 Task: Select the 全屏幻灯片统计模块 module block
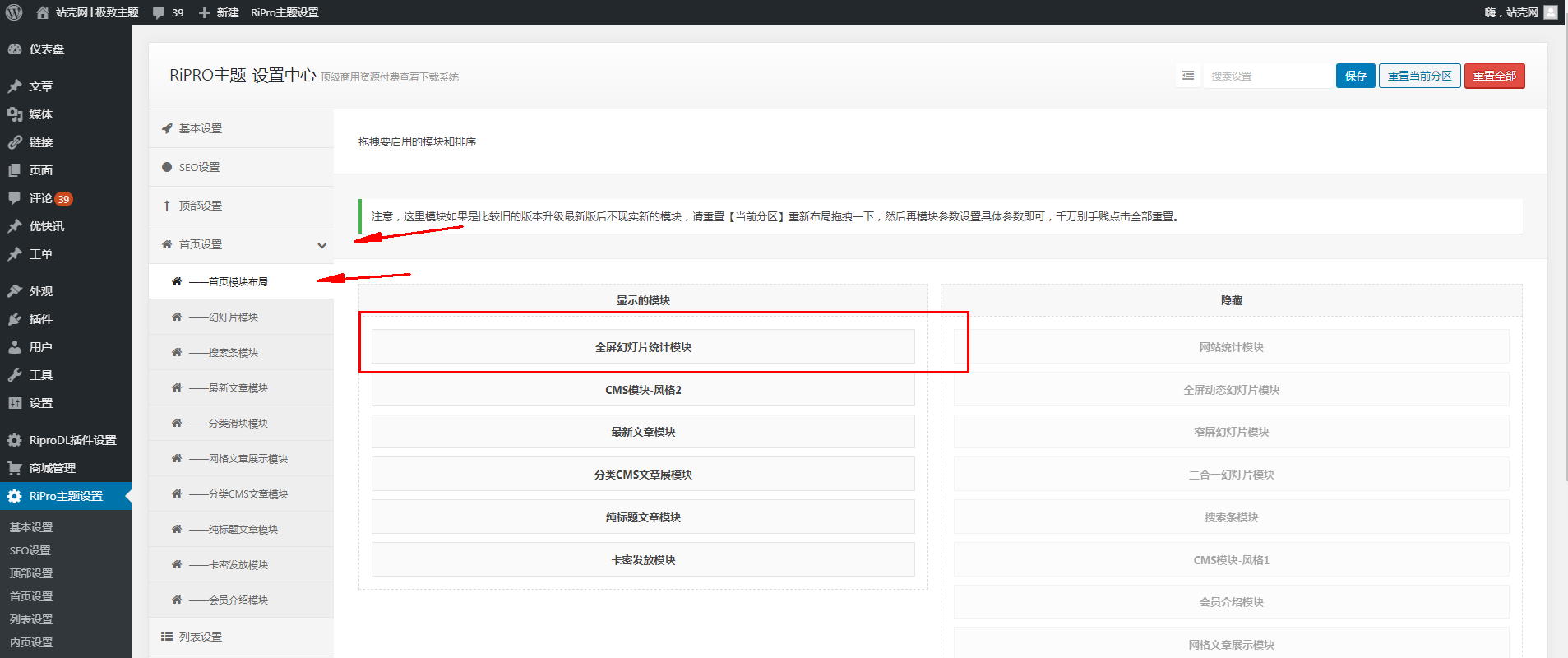tap(643, 347)
